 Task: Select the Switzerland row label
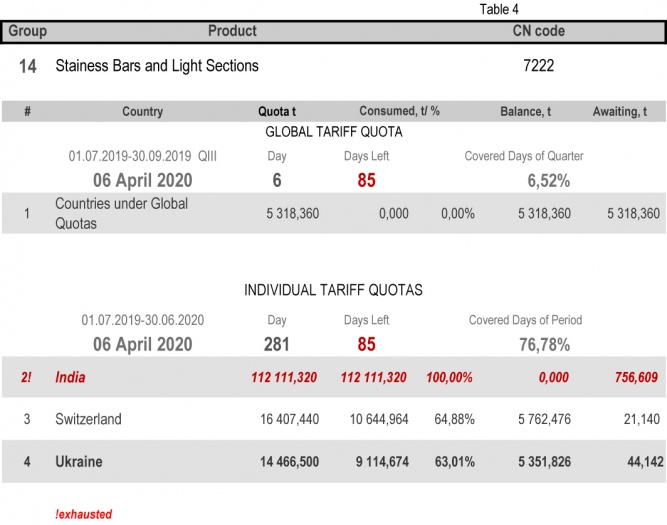(x=88, y=419)
